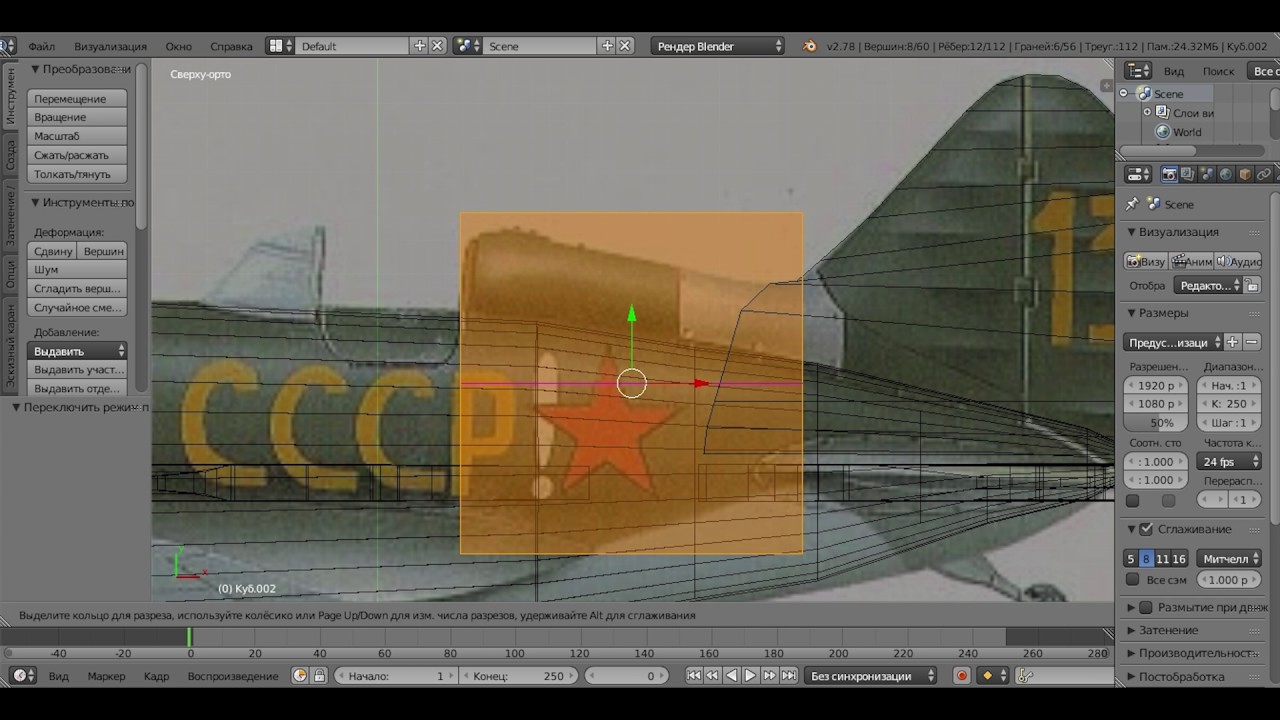Select Object properties cube tab icon
The width and height of the screenshot is (1280, 720).
tap(1245, 174)
